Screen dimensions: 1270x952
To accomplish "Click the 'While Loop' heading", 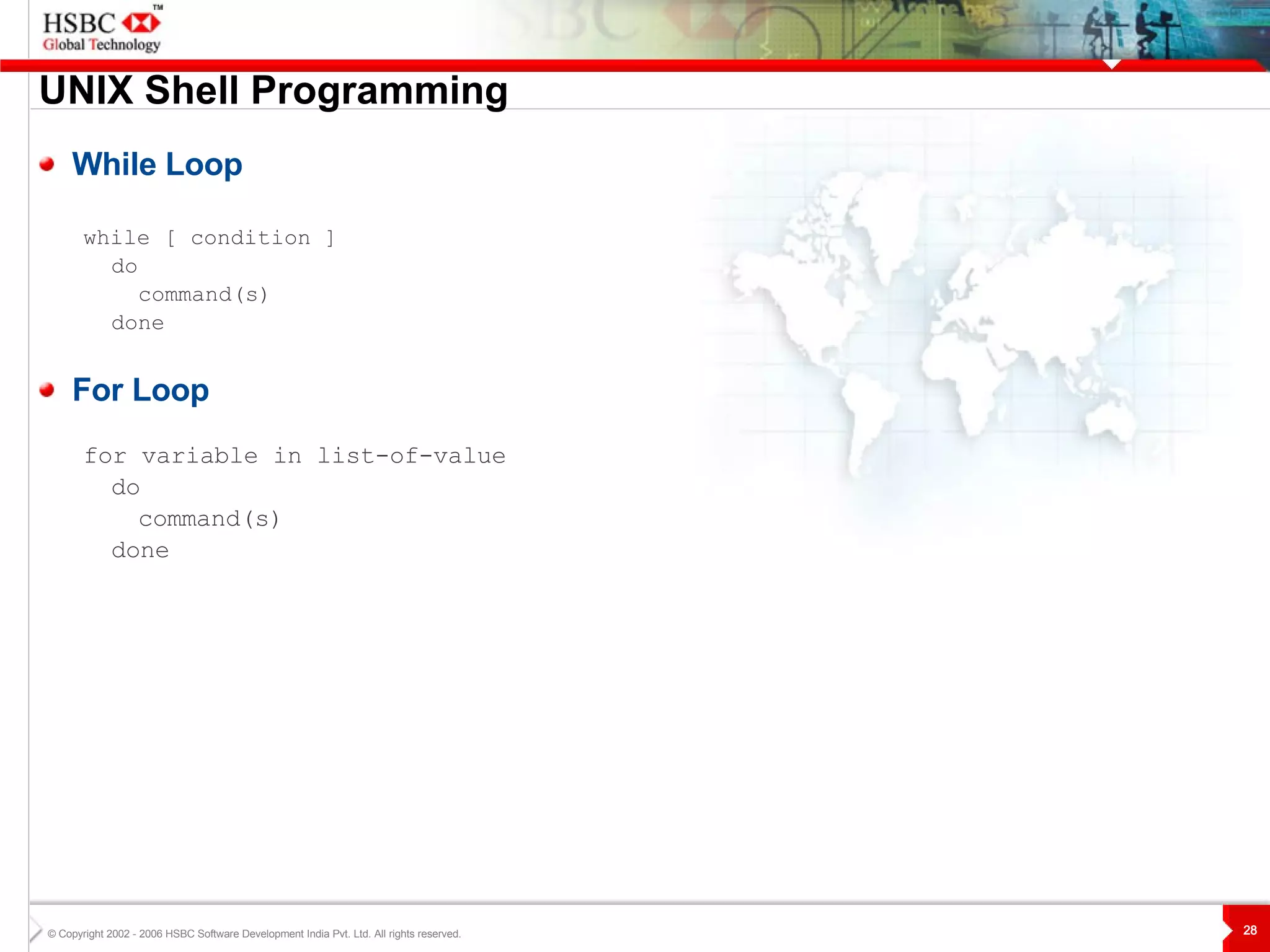I will pyautogui.click(x=157, y=164).
